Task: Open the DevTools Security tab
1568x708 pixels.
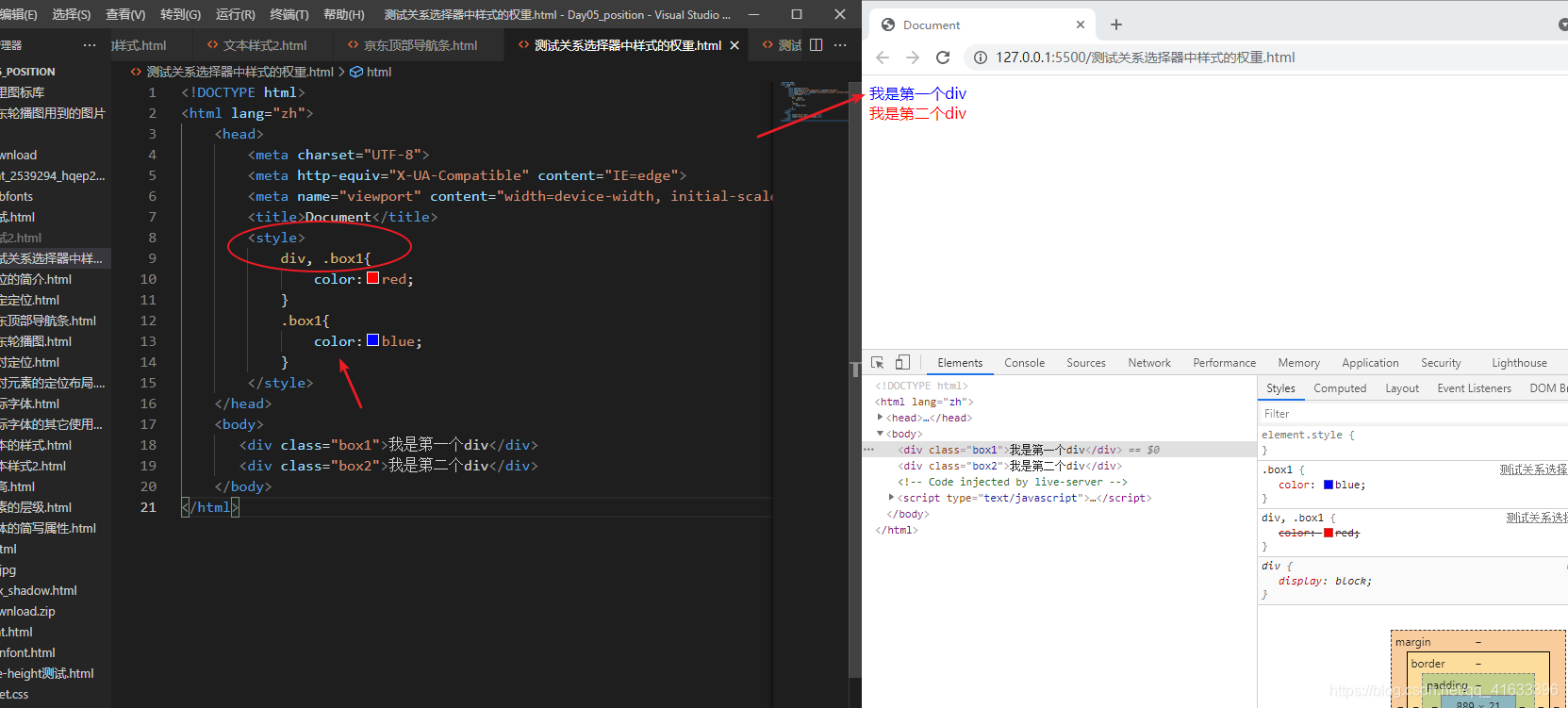Action: tap(1441, 363)
